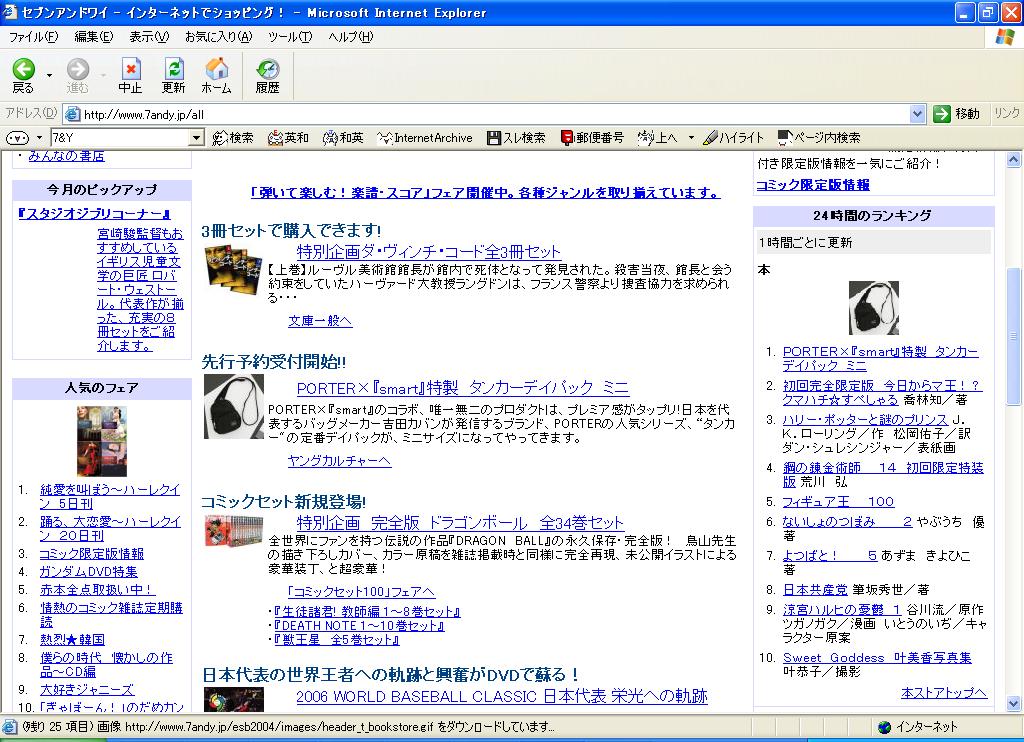Viewport: 1024px width, 742px height.
Task: Click the ranking PORTER bag thumbnail
Action: click(x=873, y=308)
